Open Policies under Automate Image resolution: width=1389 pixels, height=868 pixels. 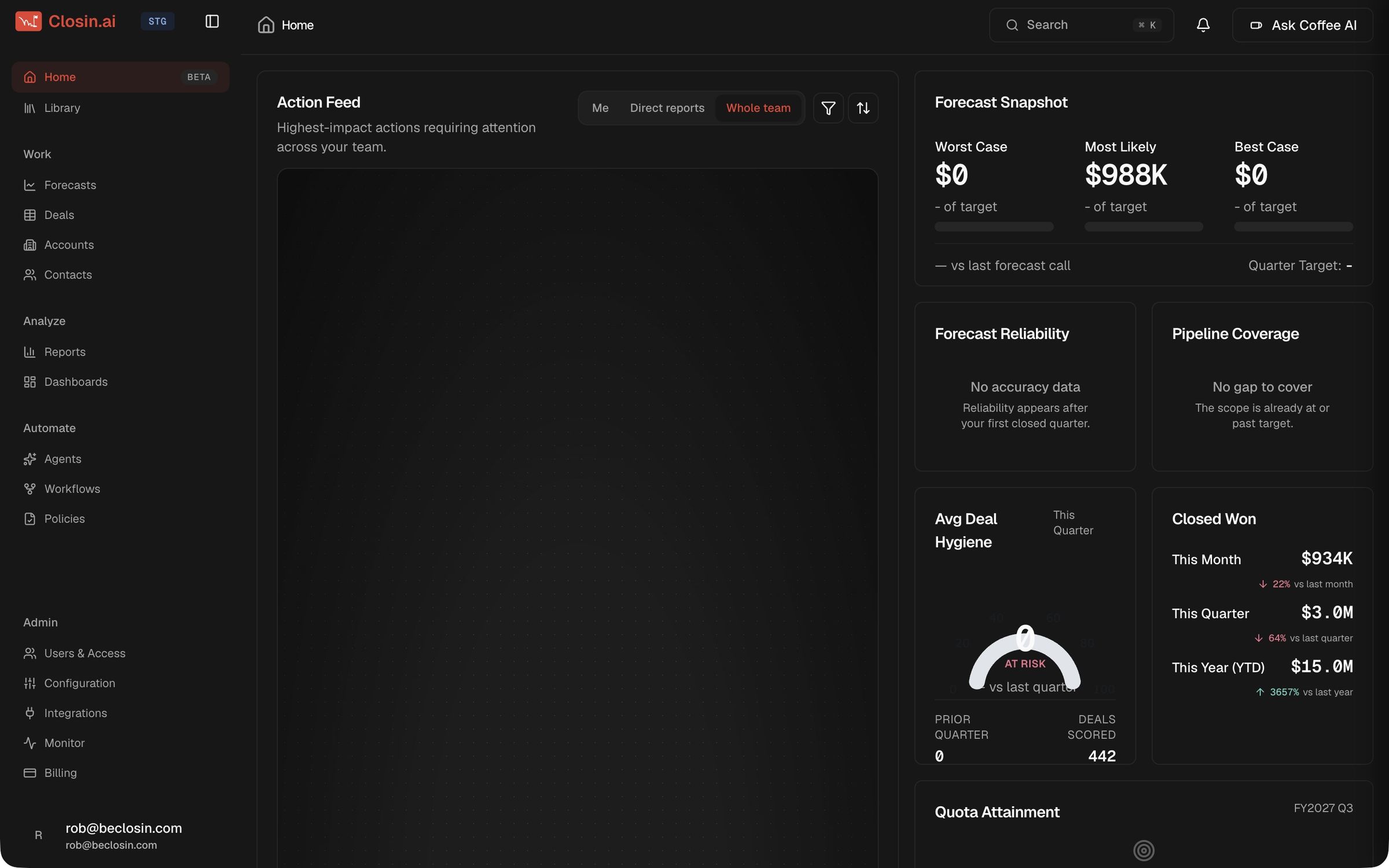pyautogui.click(x=120, y=519)
